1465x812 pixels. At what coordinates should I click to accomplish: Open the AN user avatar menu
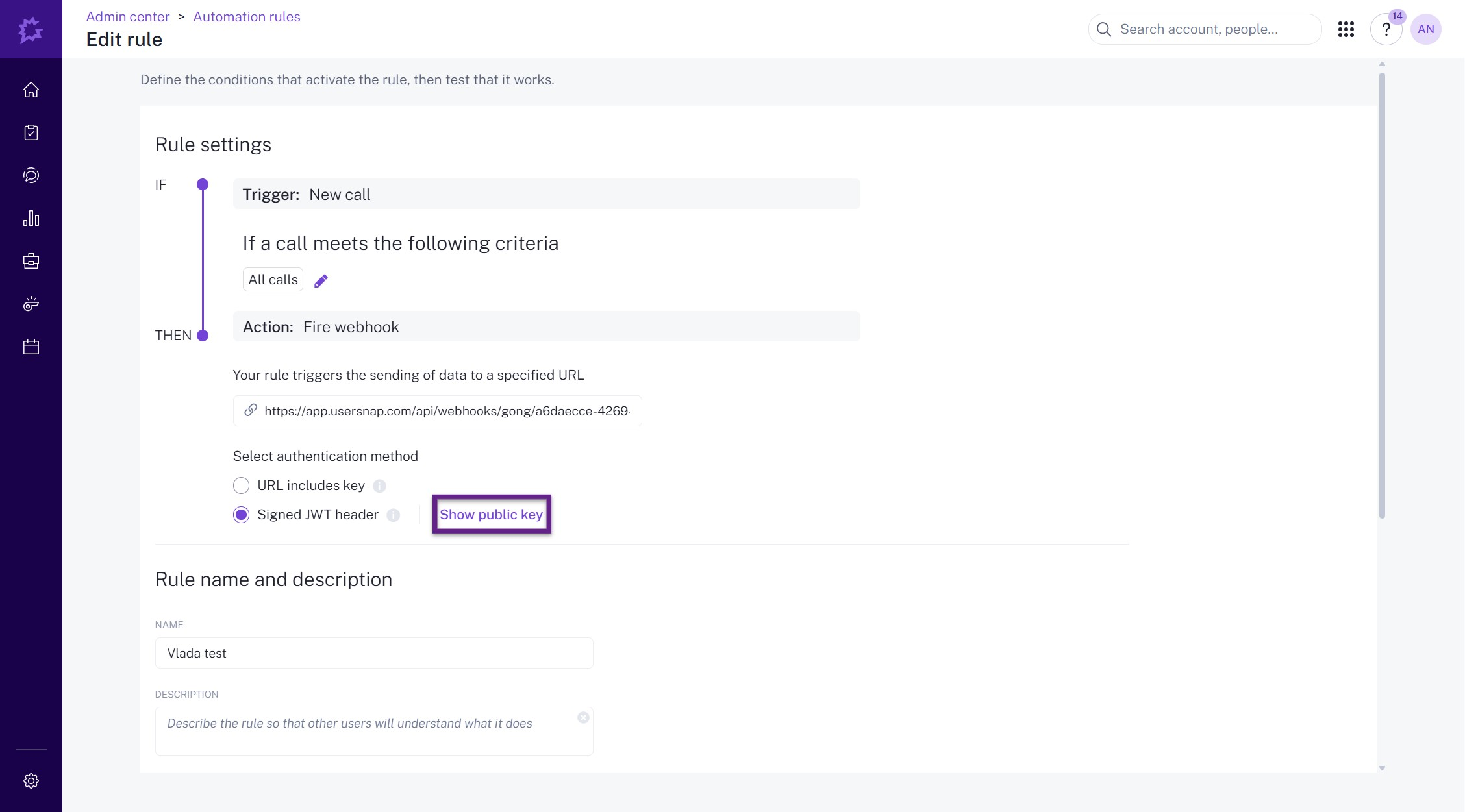click(x=1425, y=29)
